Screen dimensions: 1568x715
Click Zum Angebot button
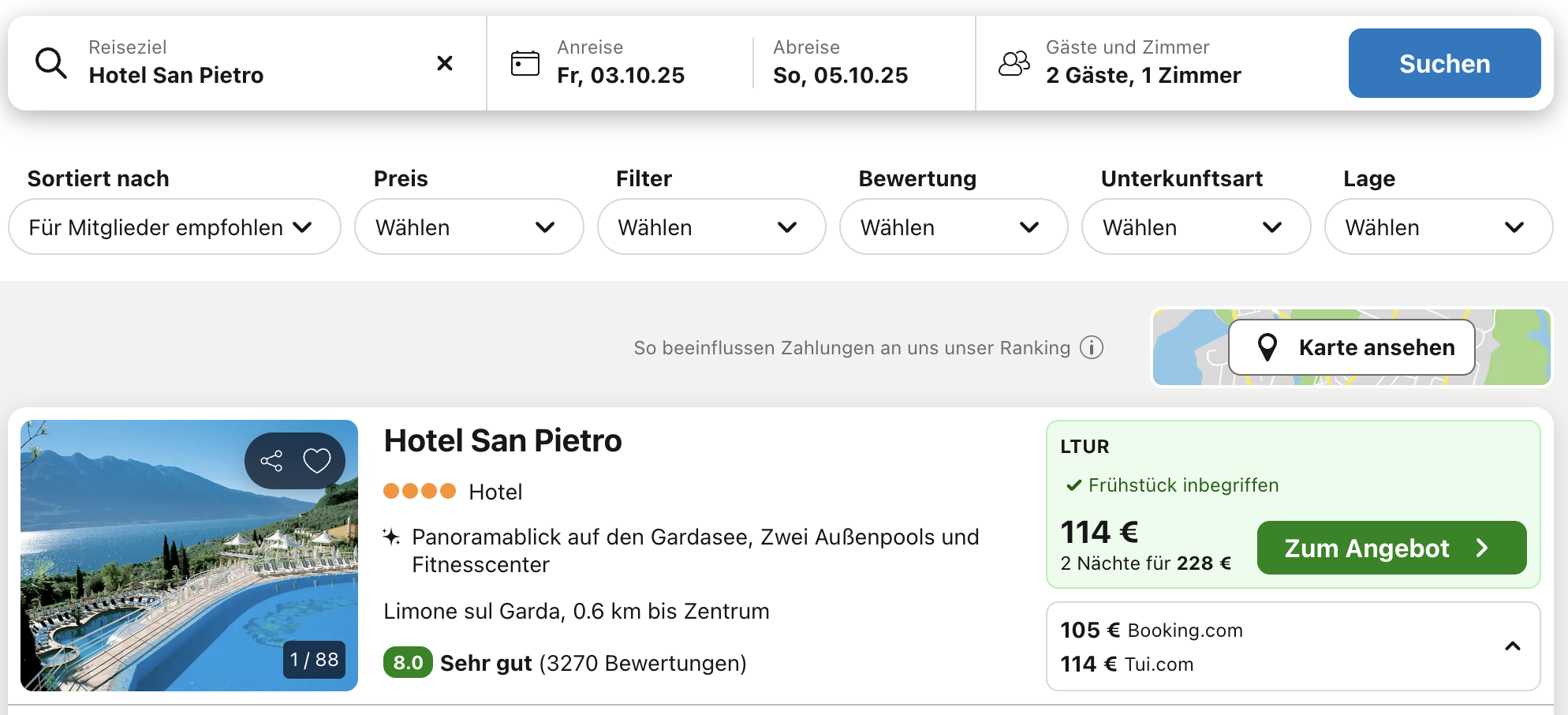pos(1391,548)
